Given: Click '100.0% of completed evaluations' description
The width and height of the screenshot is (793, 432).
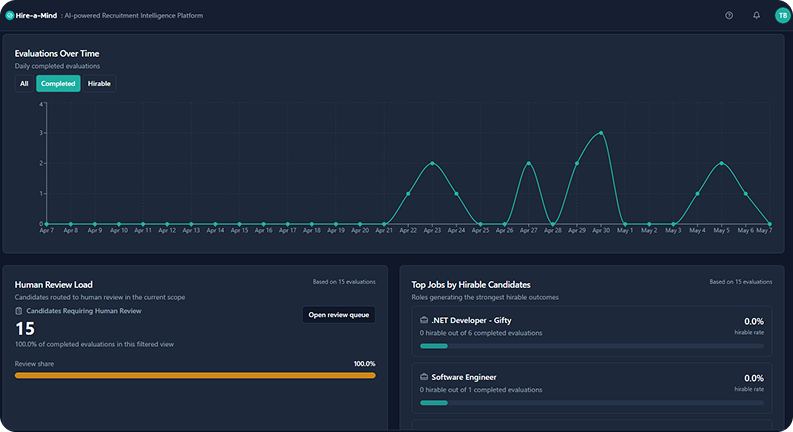Looking at the screenshot, I should [94, 344].
